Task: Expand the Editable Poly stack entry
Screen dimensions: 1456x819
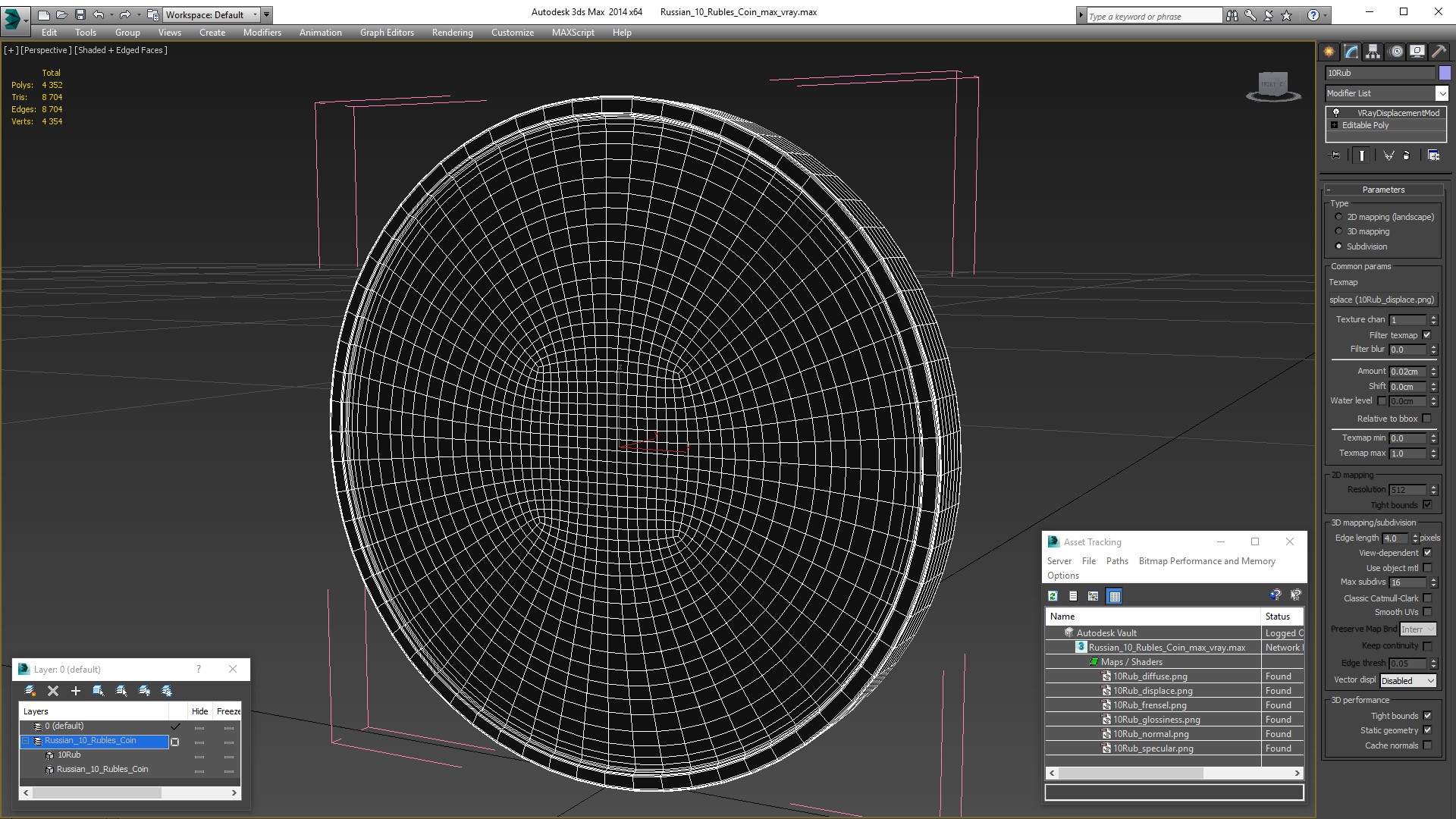Action: point(1334,125)
